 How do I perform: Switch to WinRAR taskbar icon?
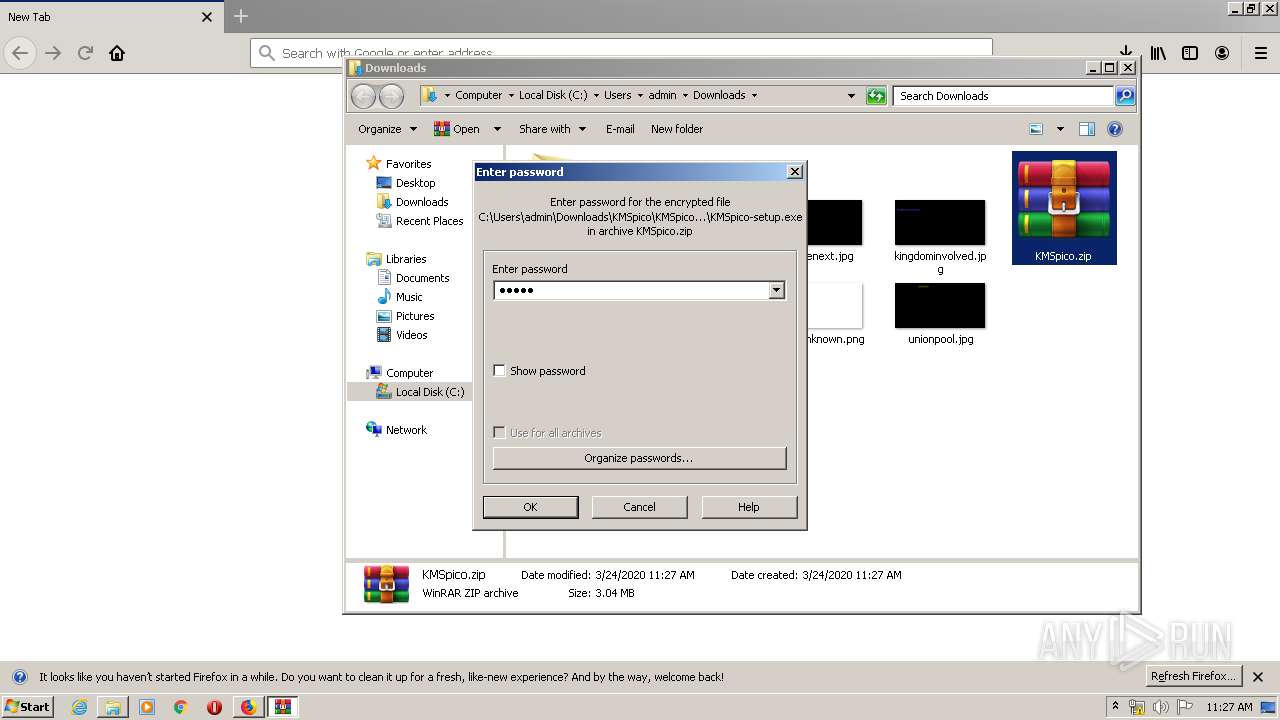[x=283, y=707]
